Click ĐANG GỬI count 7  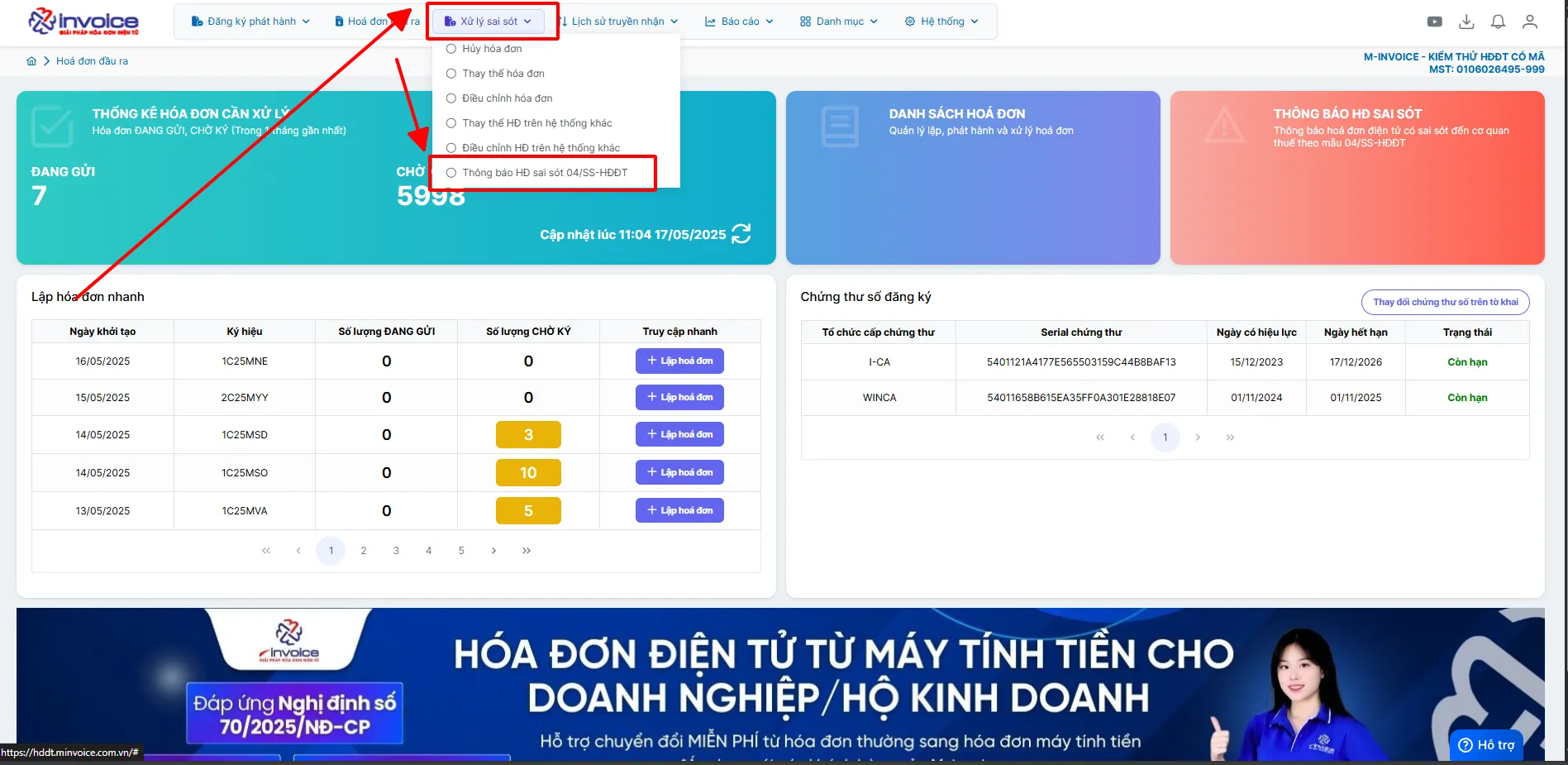(39, 196)
